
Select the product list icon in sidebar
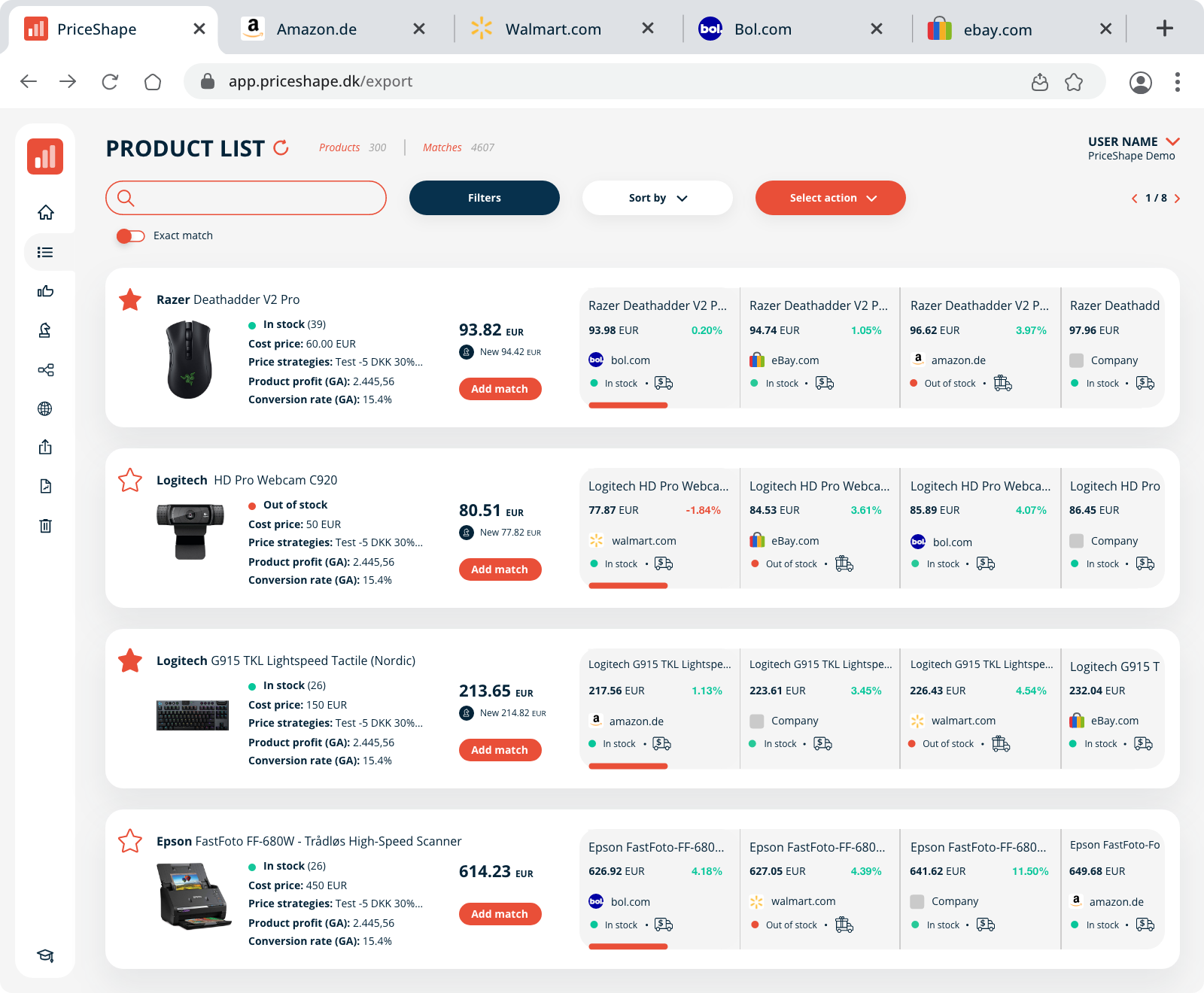tap(45, 252)
